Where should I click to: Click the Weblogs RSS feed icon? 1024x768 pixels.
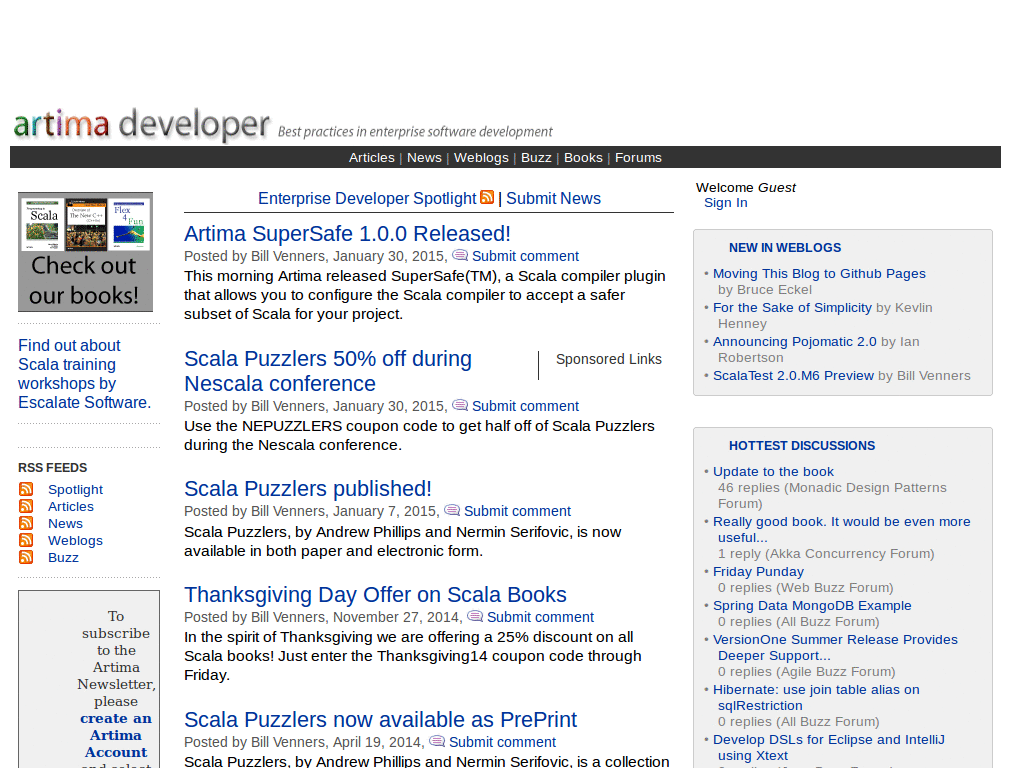coord(26,540)
